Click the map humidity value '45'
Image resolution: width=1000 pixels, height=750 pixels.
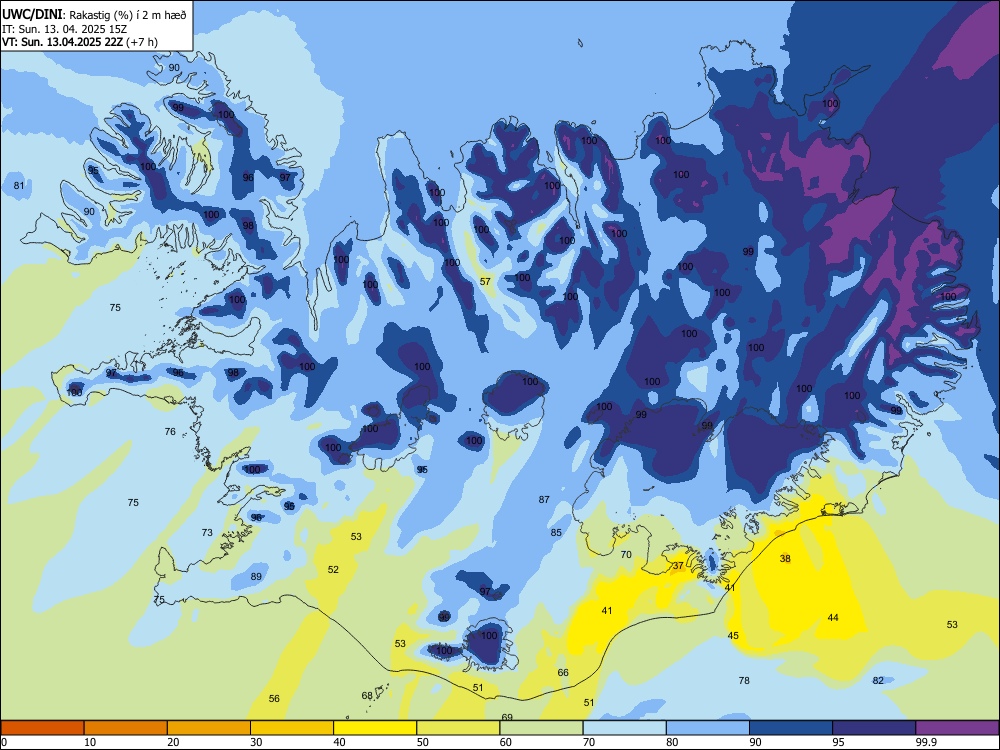733,635
